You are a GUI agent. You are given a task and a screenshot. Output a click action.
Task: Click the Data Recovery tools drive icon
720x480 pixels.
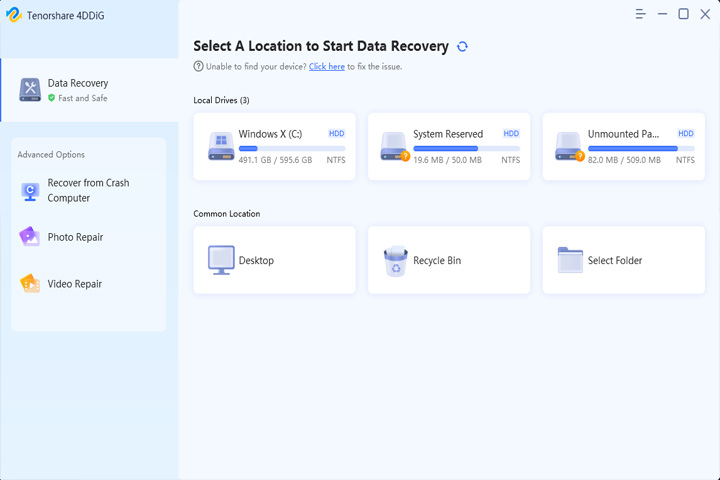(x=30, y=90)
